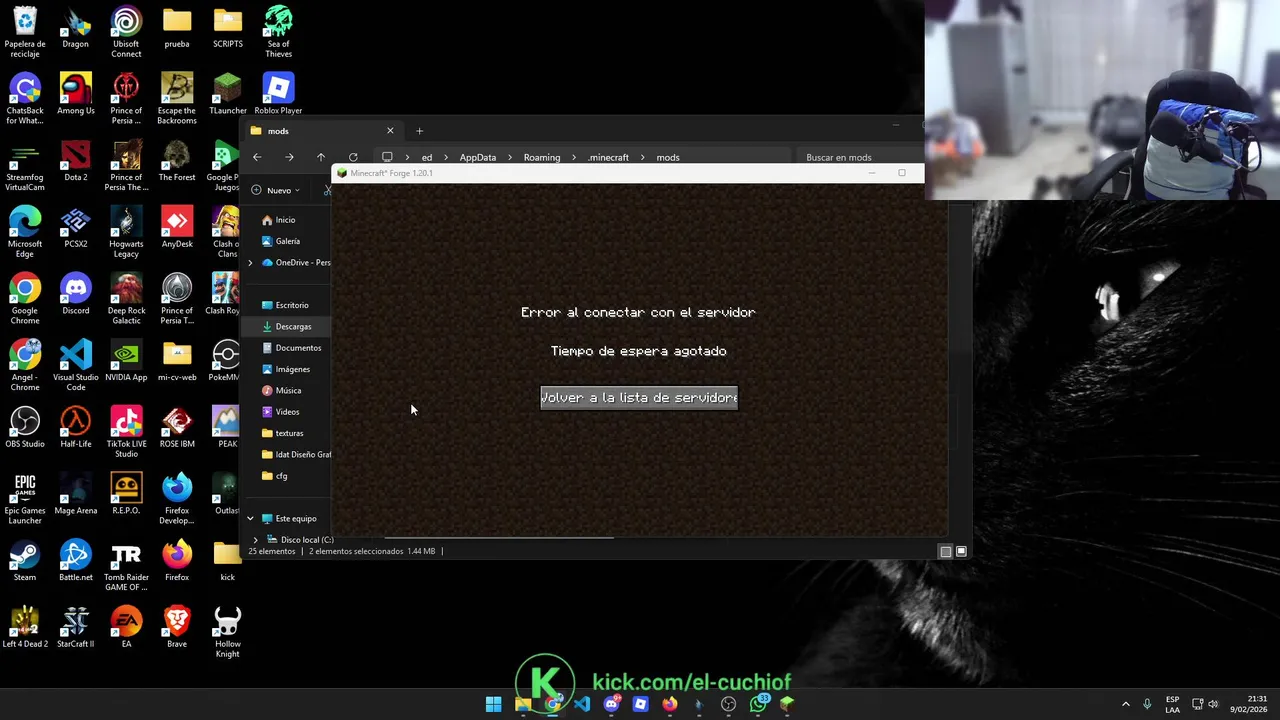Launch Among Us desktop shortcut
This screenshot has width=1280, height=720.
(x=75, y=94)
